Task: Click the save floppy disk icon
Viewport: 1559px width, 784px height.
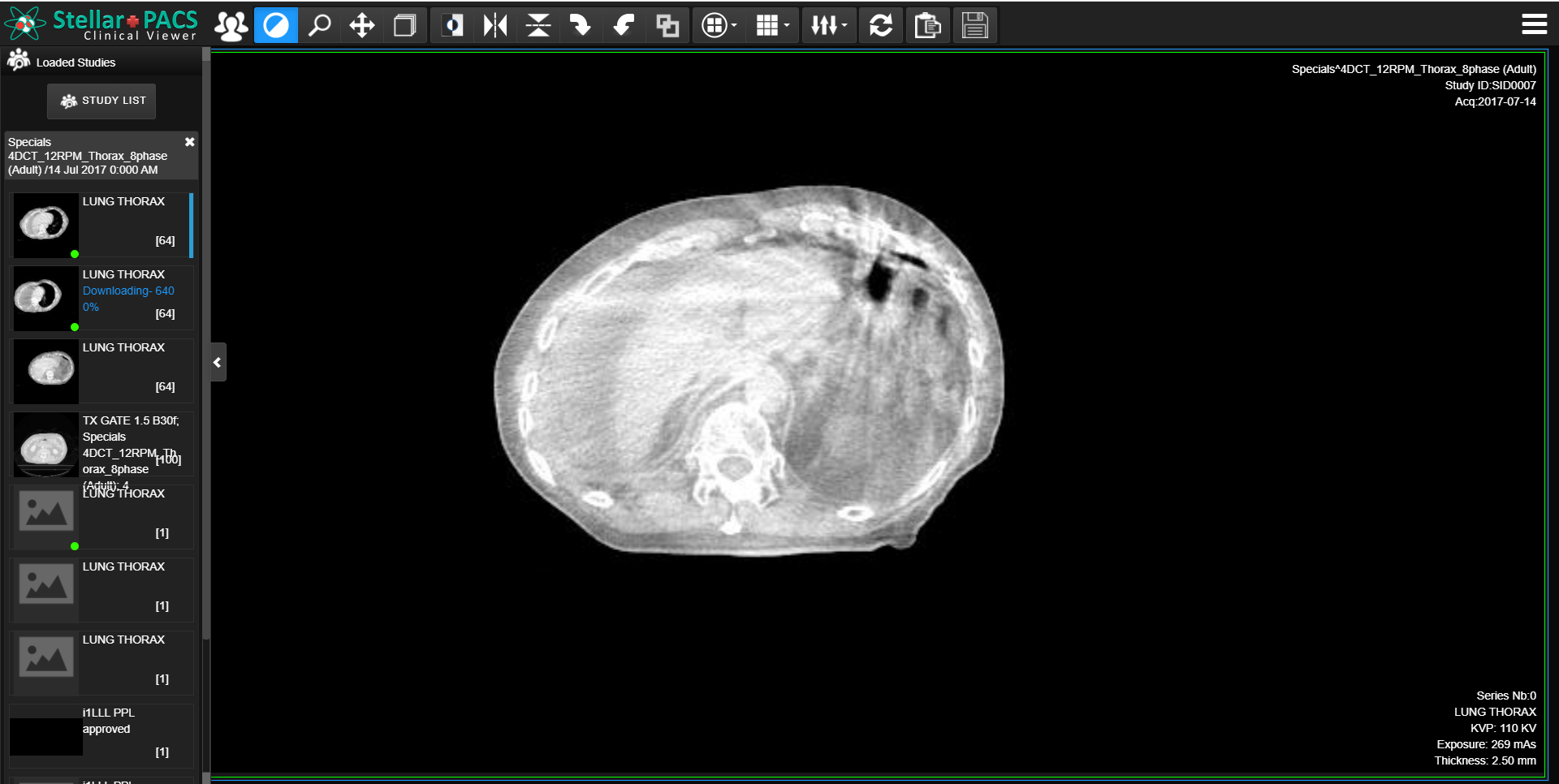Action: [974, 25]
